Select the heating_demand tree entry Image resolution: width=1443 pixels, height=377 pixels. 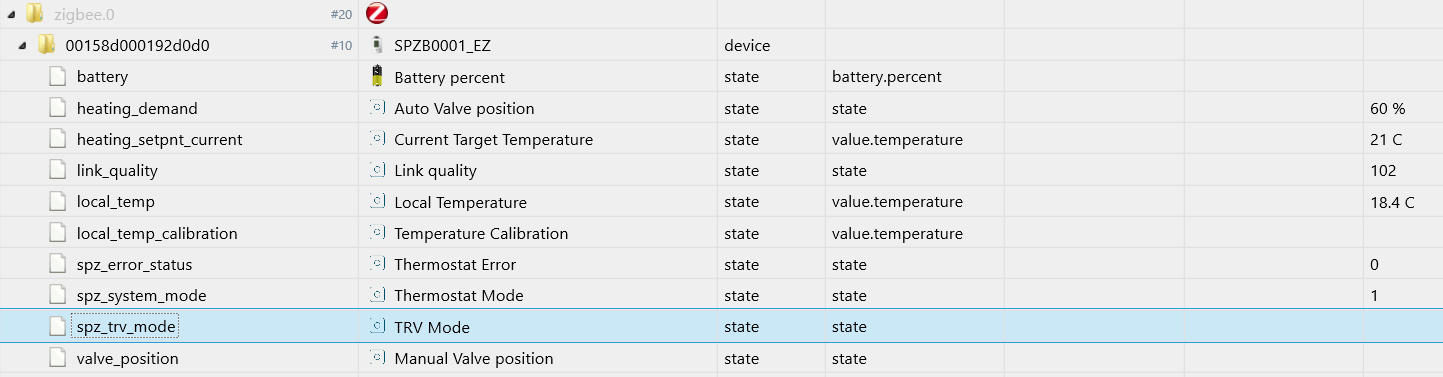pos(137,108)
